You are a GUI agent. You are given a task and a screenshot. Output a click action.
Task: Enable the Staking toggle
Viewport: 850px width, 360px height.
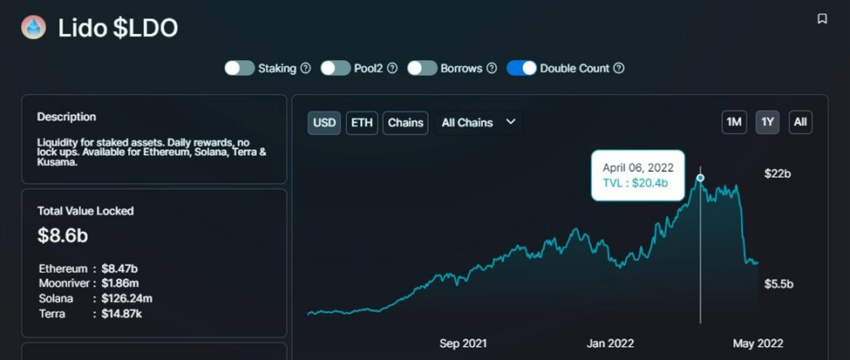(x=240, y=68)
